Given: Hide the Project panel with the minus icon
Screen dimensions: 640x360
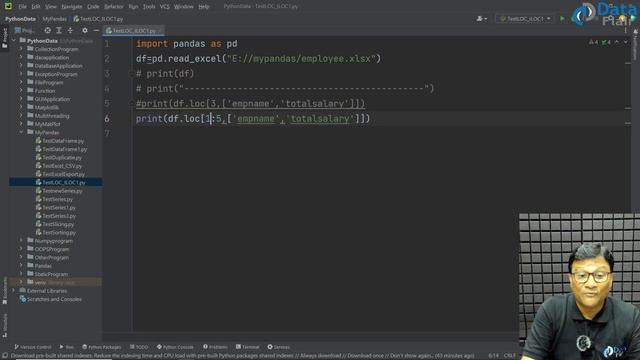Looking at the screenshot, I should 96,31.
